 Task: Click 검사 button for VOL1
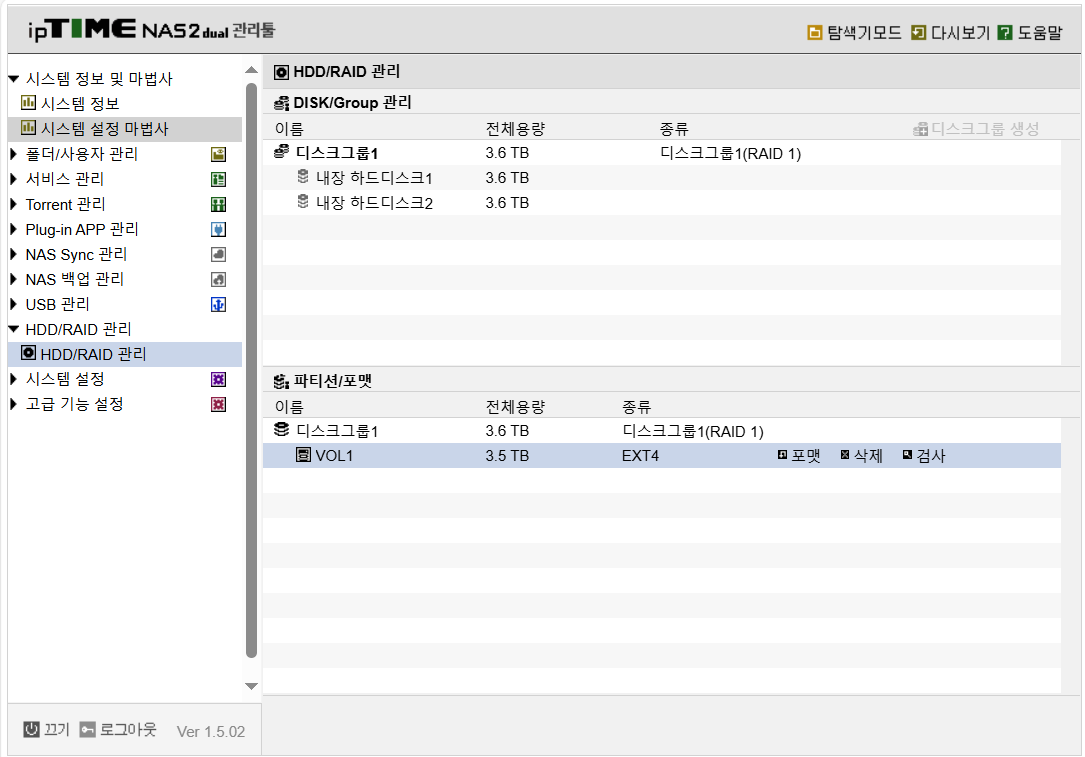[924, 455]
